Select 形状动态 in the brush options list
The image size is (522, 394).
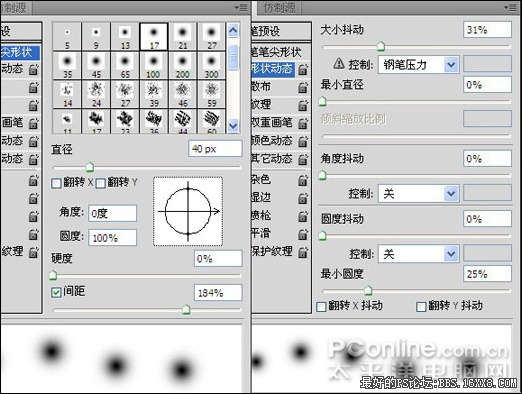[x=273, y=69]
